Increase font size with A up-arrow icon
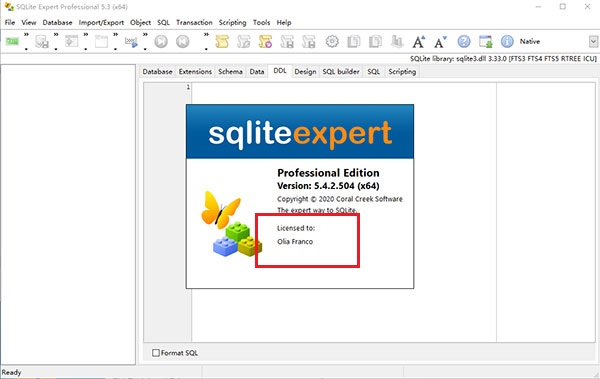The height and width of the screenshot is (379, 600). click(418, 41)
